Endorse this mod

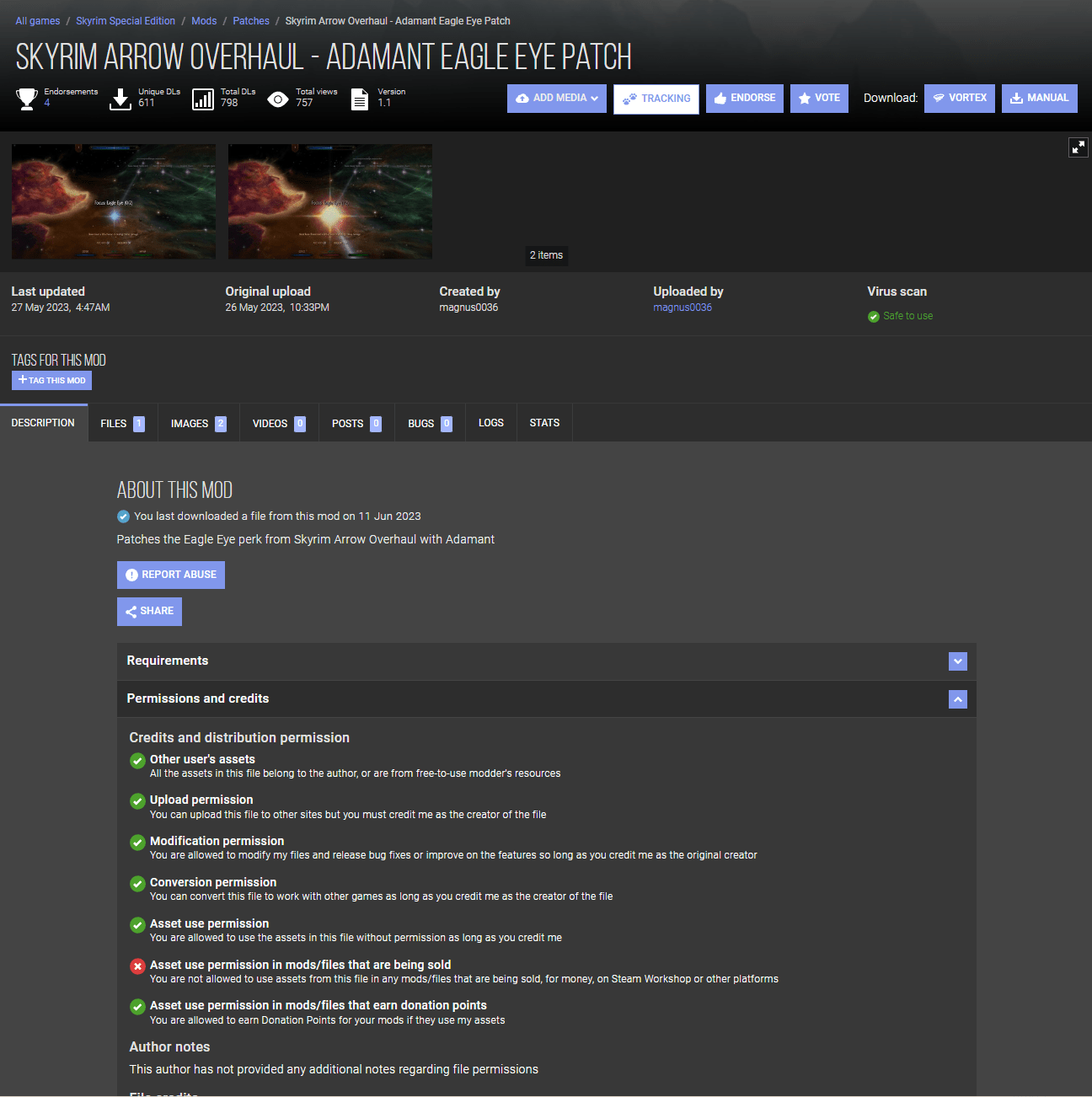744,99
